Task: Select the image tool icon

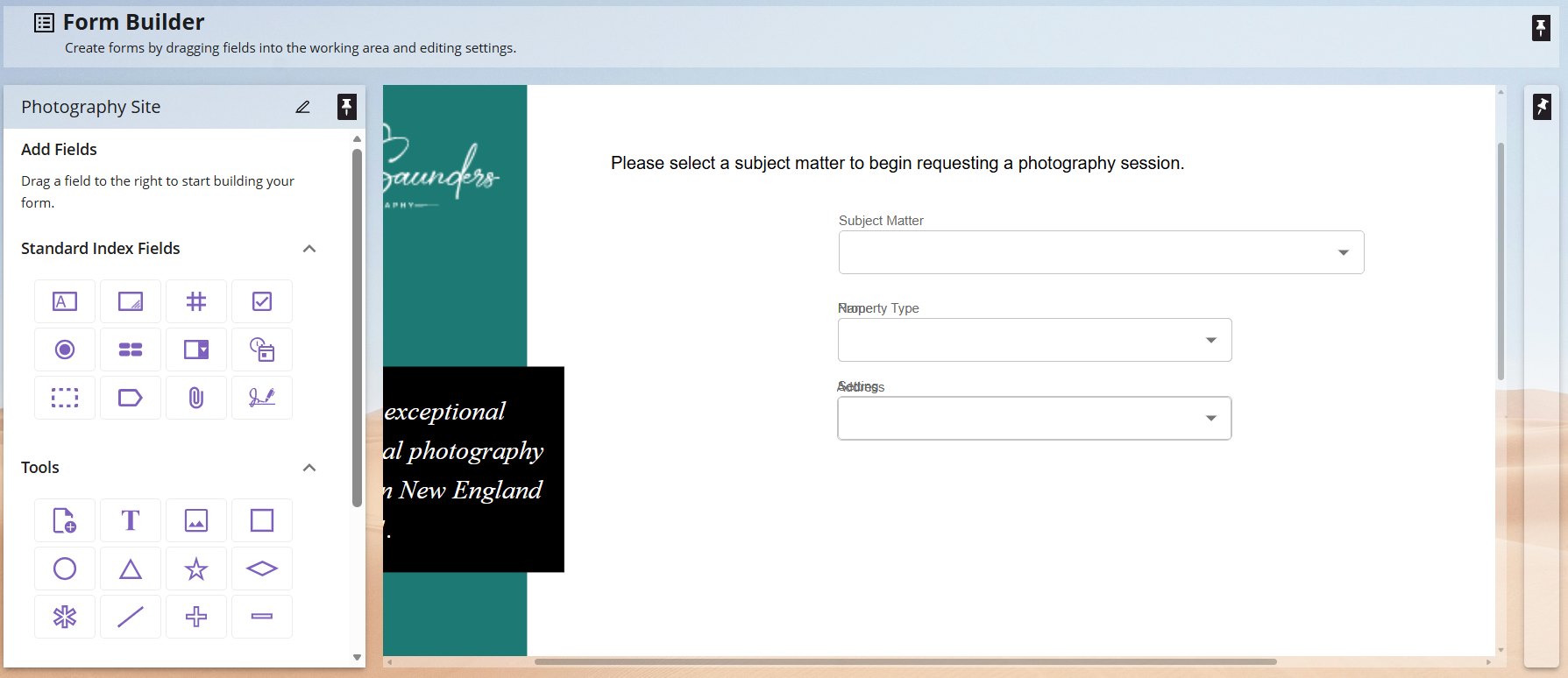Action: [x=196, y=520]
